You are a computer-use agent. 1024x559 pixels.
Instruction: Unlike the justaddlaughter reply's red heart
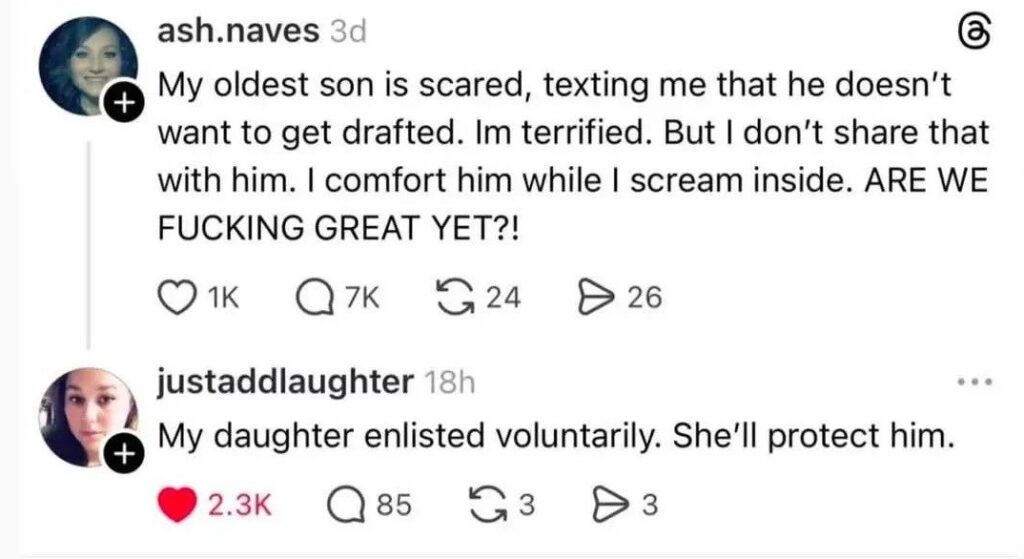(176, 505)
